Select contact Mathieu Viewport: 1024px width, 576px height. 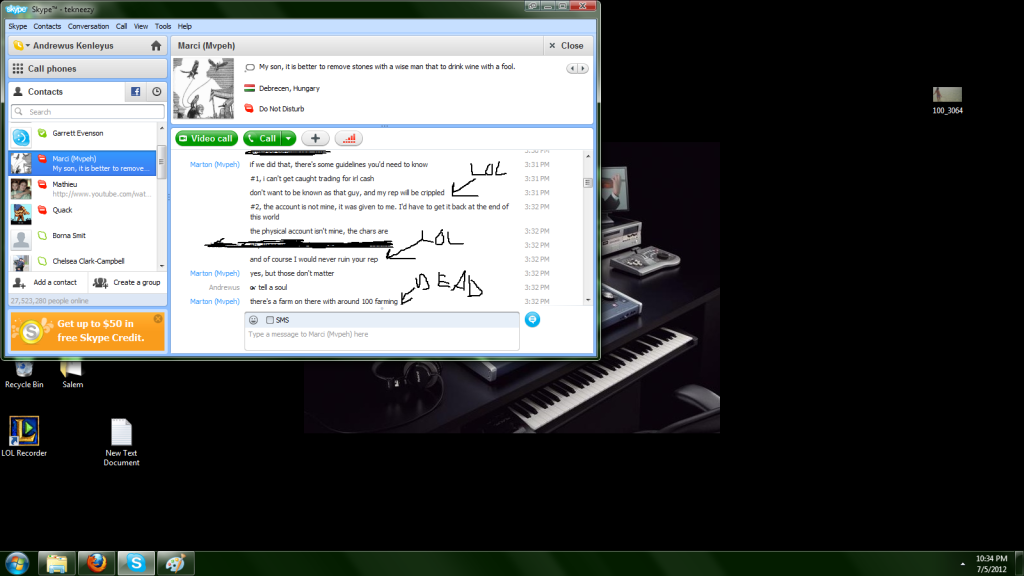[83, 189]
